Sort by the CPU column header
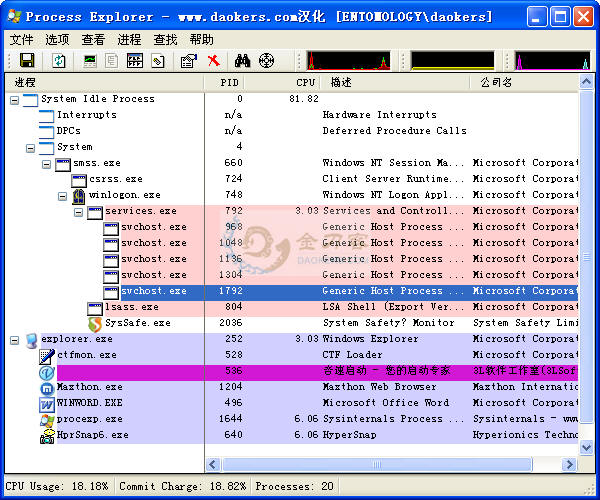The width and height of the screenshot is (600, 500). click(x=282, y=82)
